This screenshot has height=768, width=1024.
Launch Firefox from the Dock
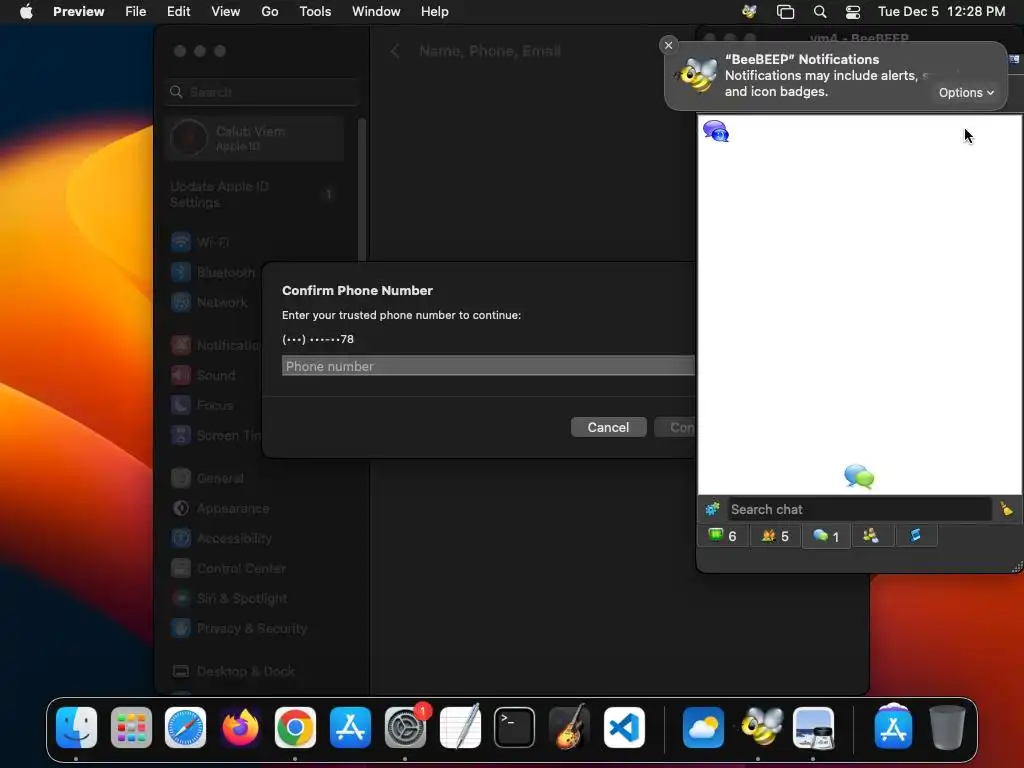[240, 728]
